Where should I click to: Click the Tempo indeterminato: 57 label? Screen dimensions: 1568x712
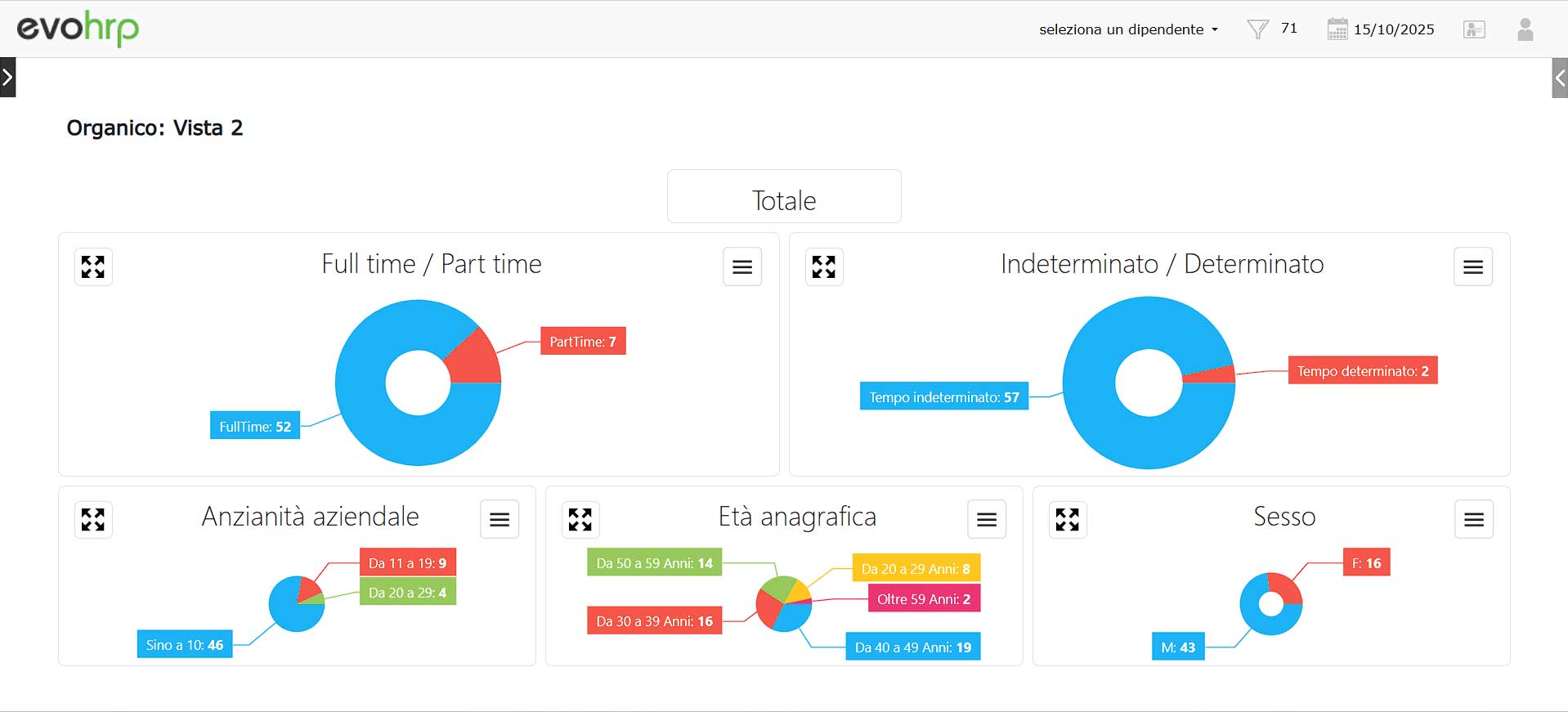pos(943,397)
